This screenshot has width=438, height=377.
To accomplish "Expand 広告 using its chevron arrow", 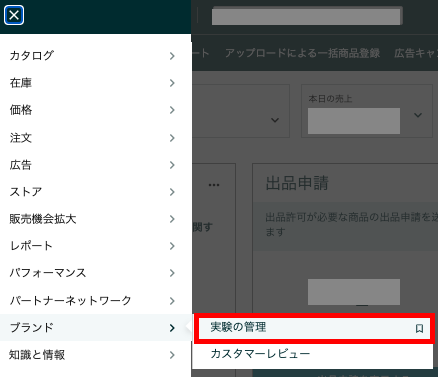I will click(172, 165).
